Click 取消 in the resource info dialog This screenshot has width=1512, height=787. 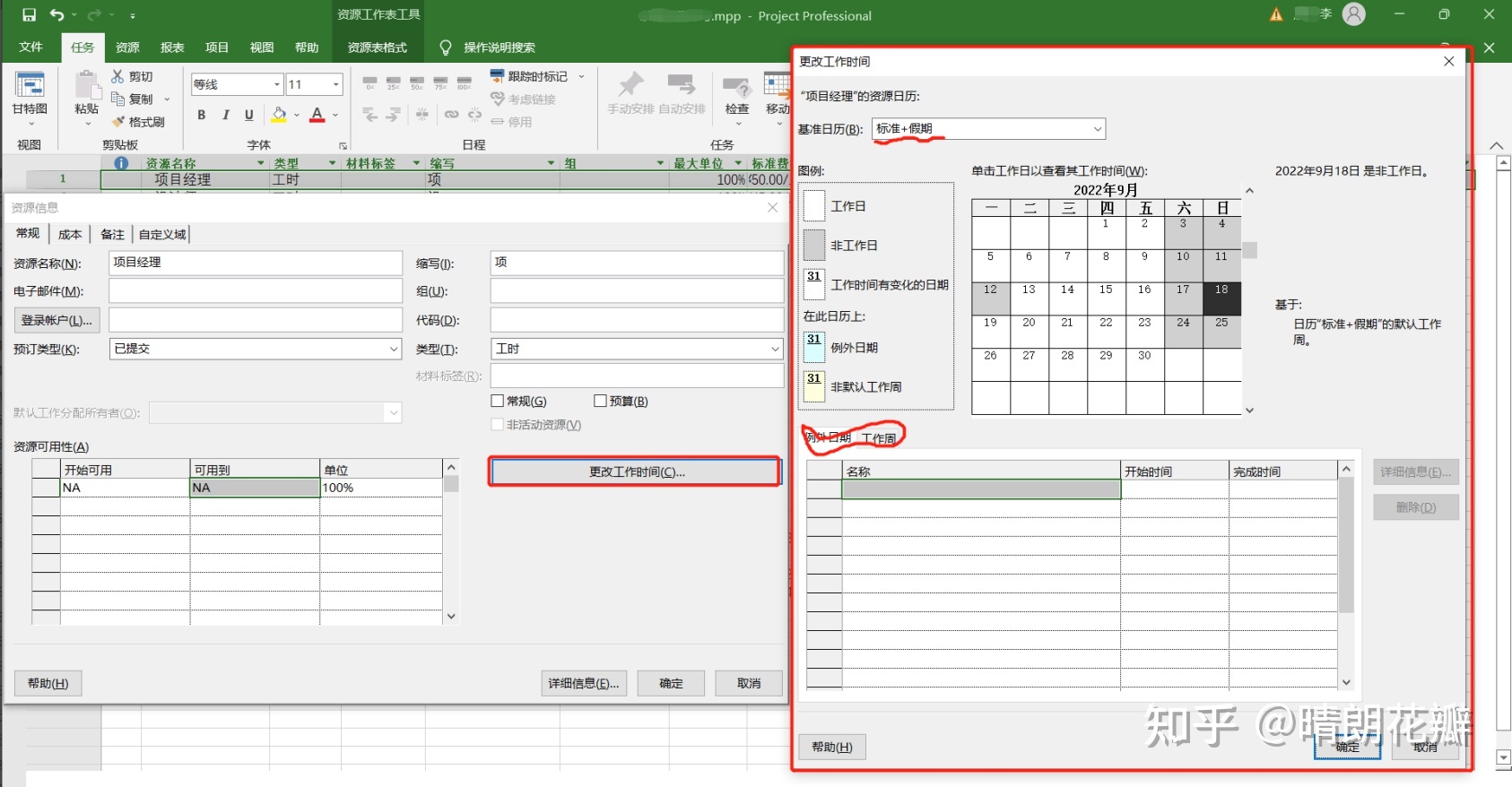[749, 683]
